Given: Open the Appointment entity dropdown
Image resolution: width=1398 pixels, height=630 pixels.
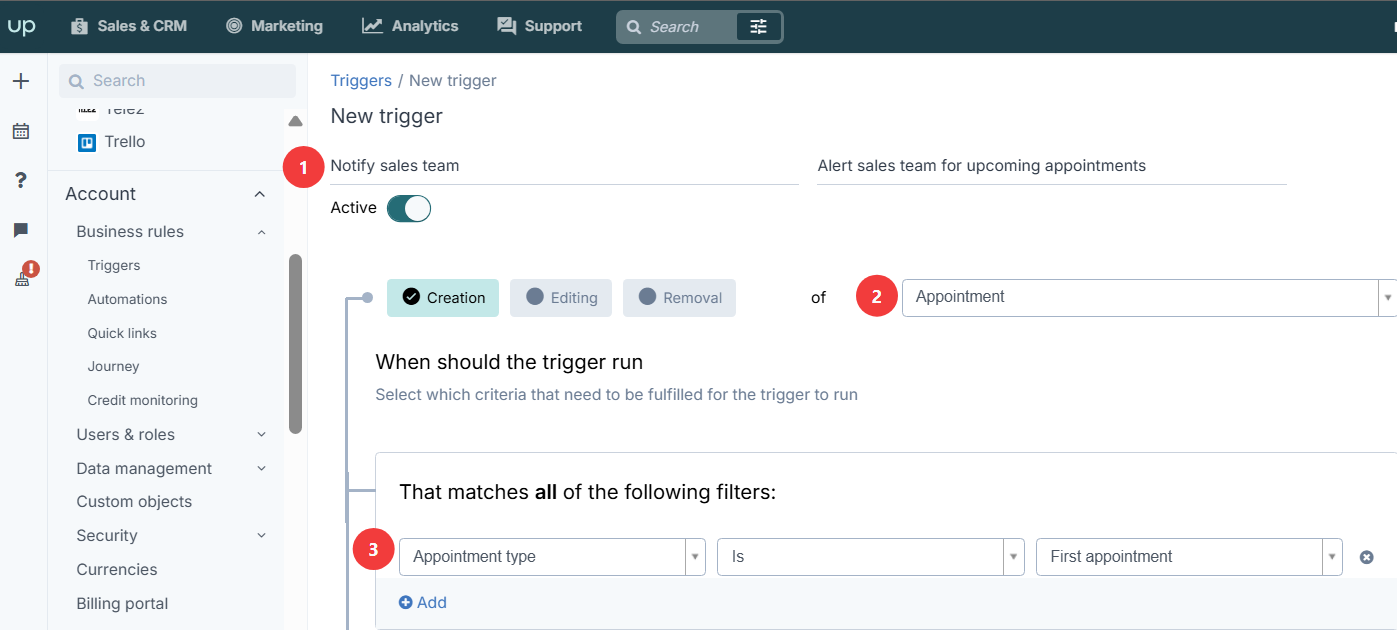Looking at the screenshot, I should point(1149,298).
